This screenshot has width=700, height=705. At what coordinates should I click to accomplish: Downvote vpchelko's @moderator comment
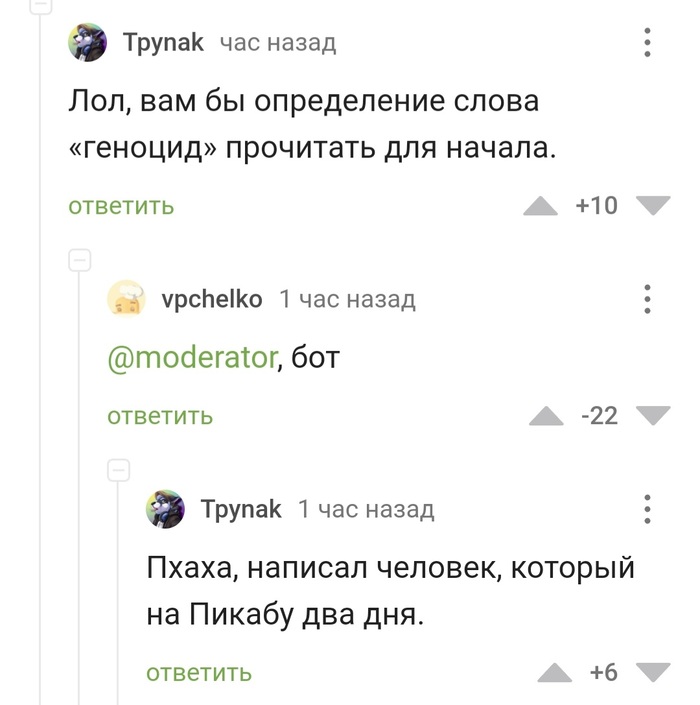[653, 416]
